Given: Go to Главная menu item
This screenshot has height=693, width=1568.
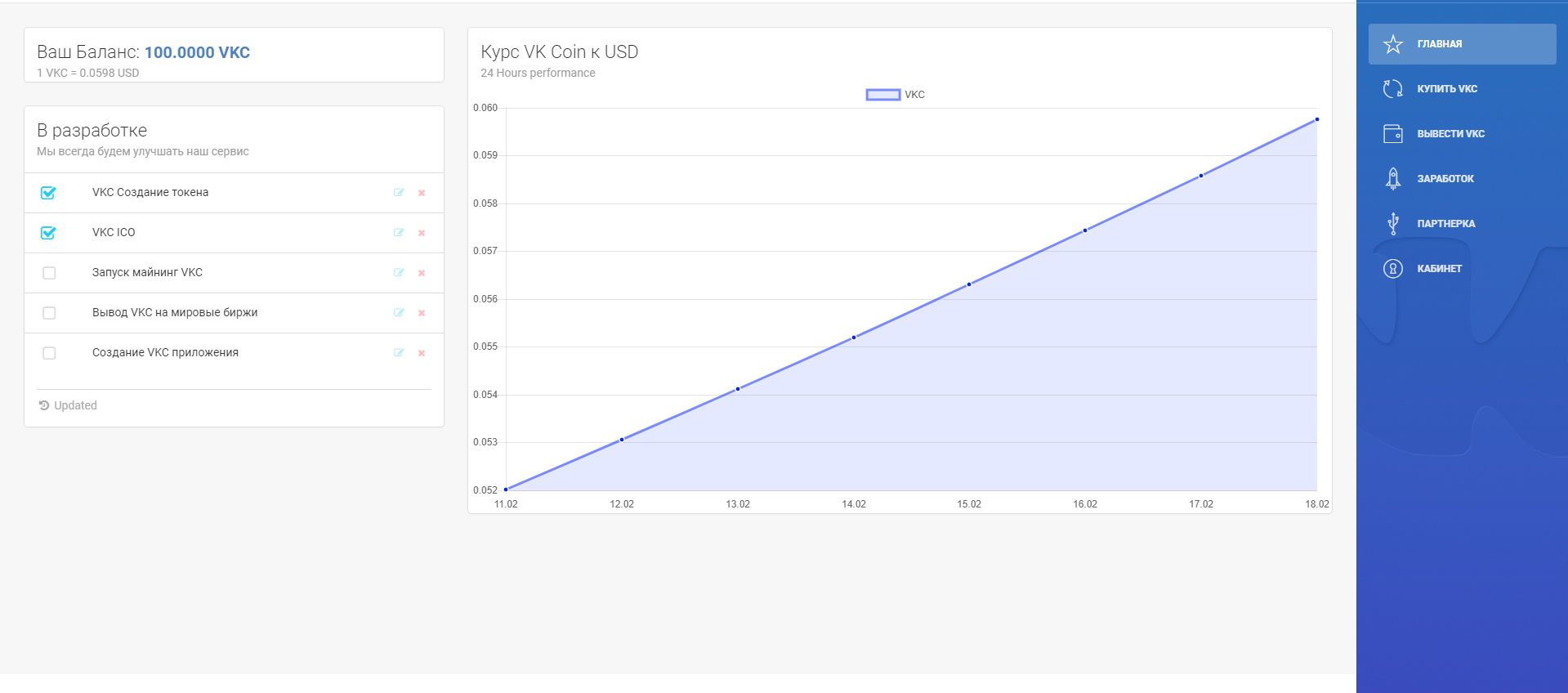Looking at the screenshot, I should (x=1463, y=44).
